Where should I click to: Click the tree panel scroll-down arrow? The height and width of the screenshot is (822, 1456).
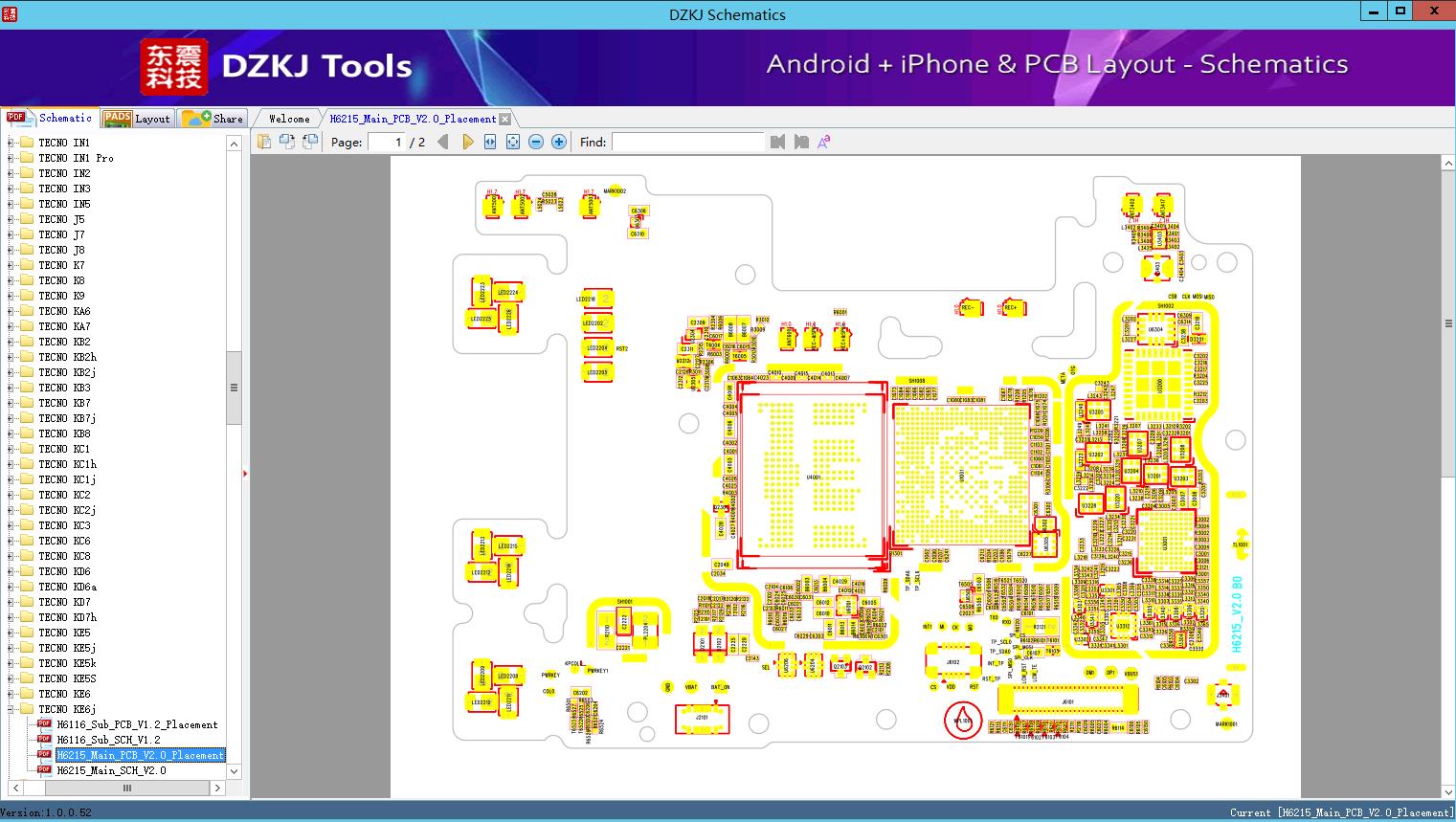(234, 771)
